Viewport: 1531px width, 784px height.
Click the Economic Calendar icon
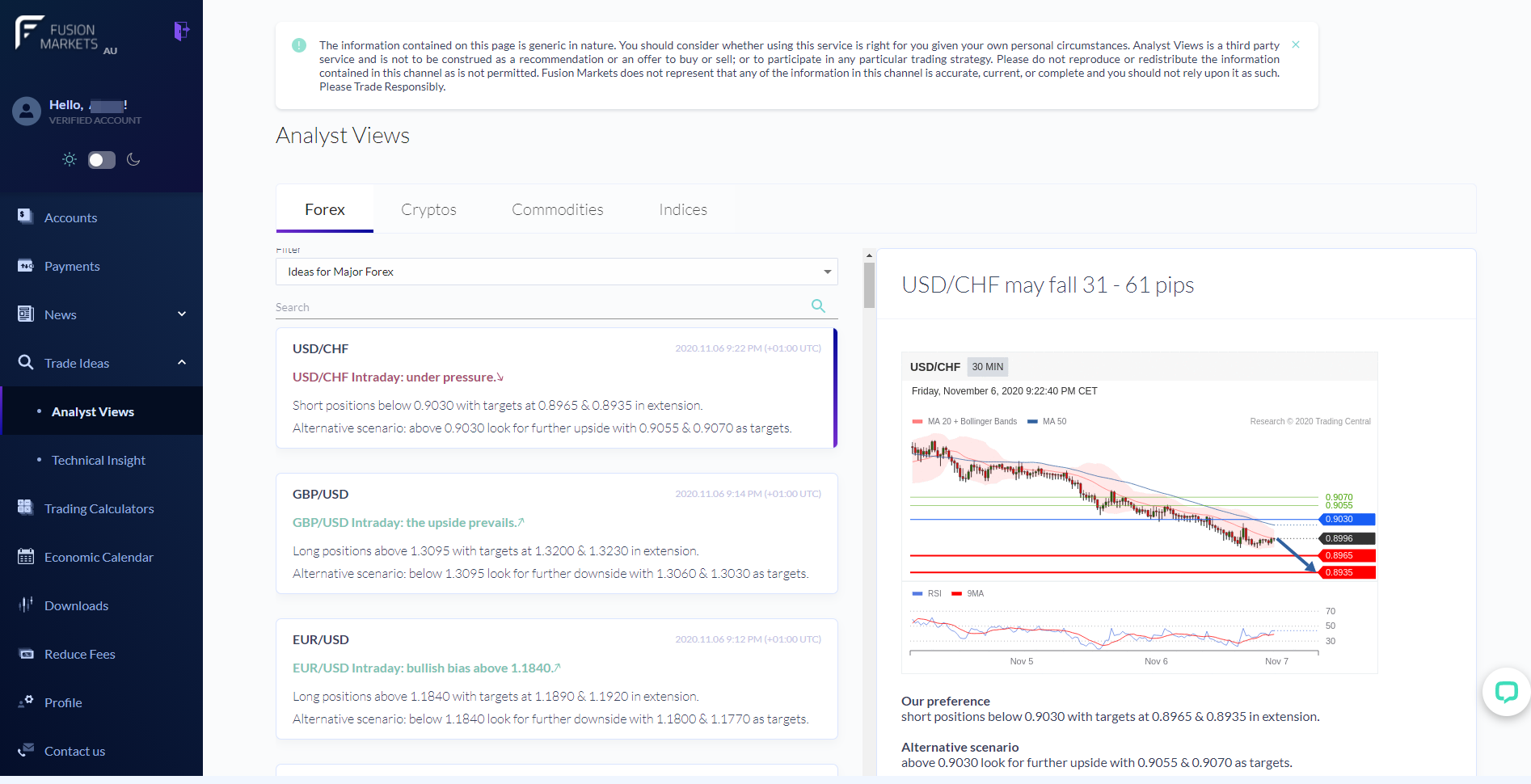pos(26,556)
